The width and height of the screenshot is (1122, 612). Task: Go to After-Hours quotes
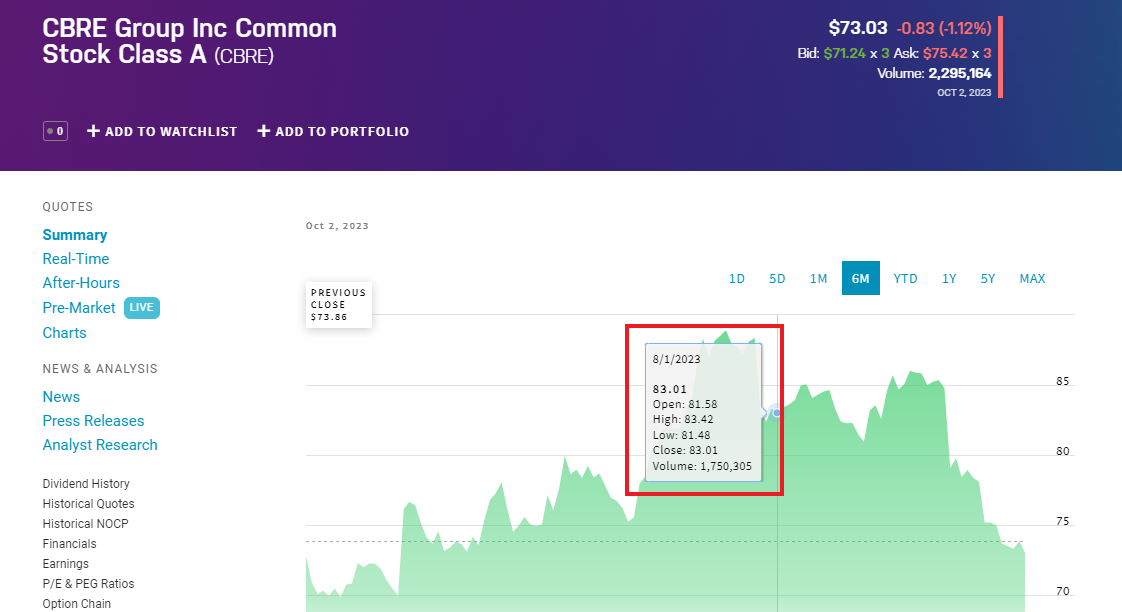pos(81,283)
